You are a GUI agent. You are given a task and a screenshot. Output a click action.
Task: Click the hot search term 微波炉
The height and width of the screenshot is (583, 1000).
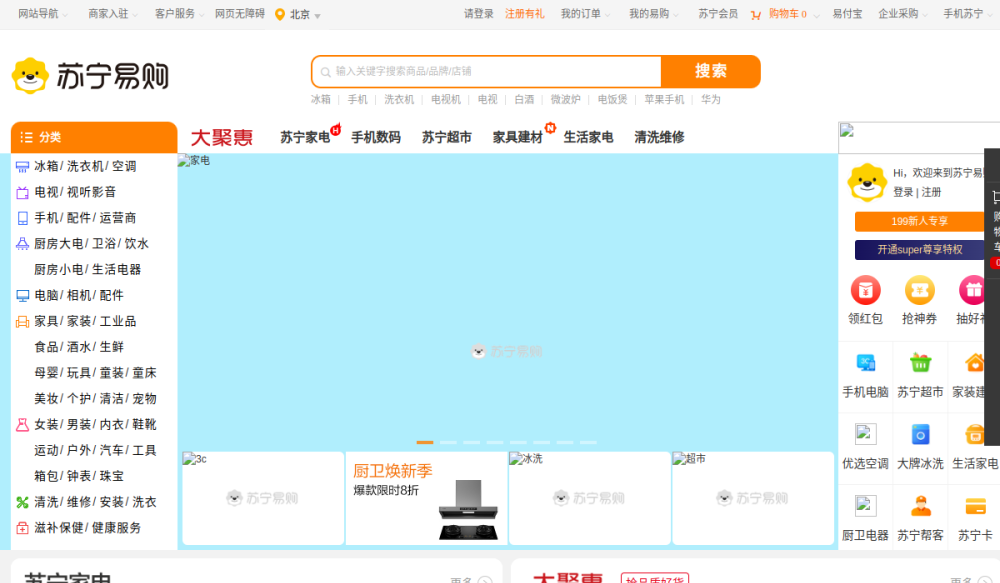(566, 100)
